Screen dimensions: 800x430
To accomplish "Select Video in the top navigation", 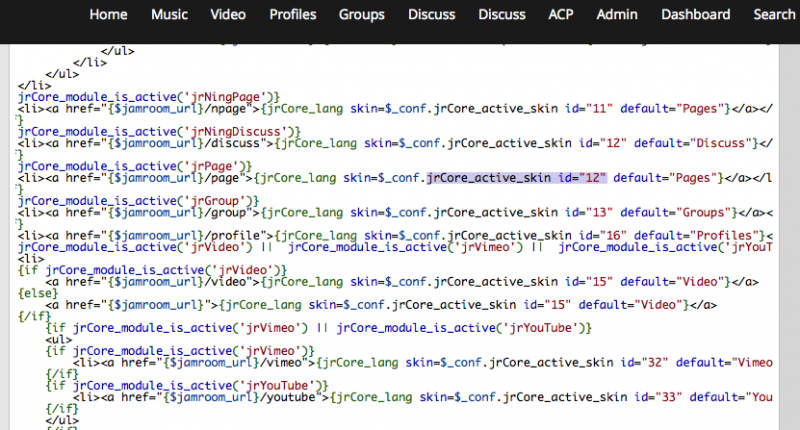I will pyautogui.click(x=228, y=14).
